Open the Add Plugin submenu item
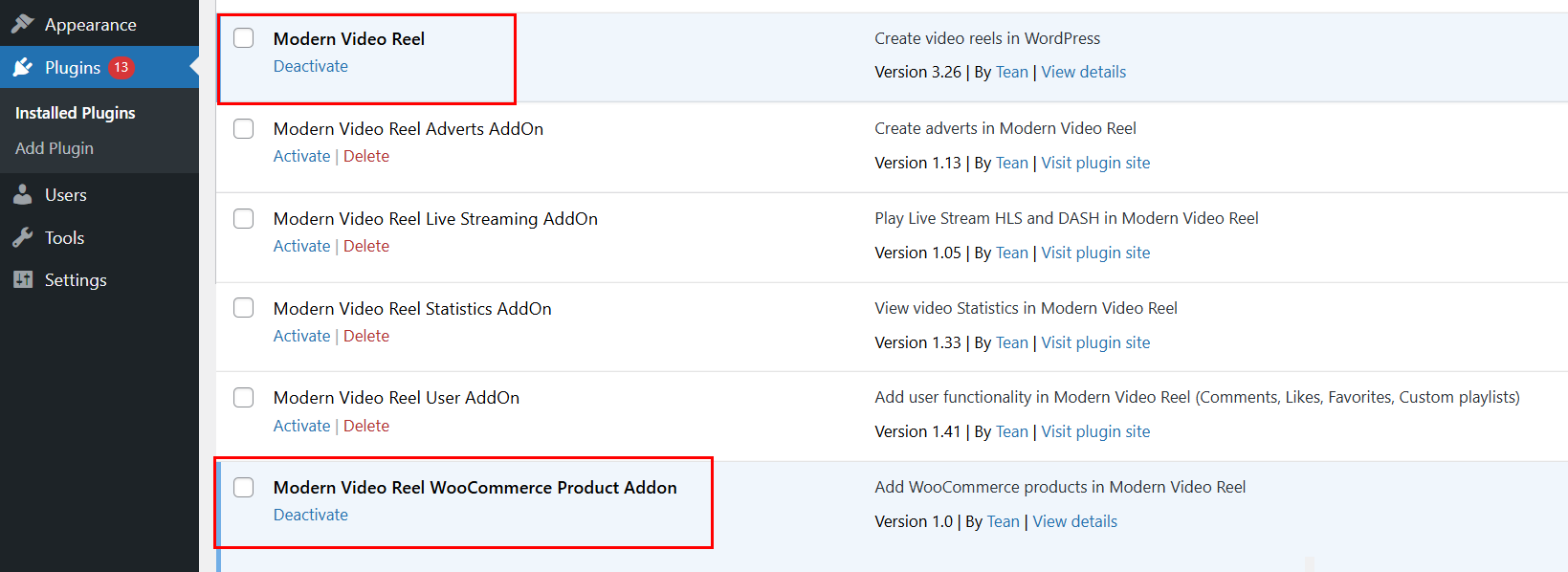Image resolution: width=1568 pixels, height=572 pixels. pyautogui.click(x=55, y=148)
